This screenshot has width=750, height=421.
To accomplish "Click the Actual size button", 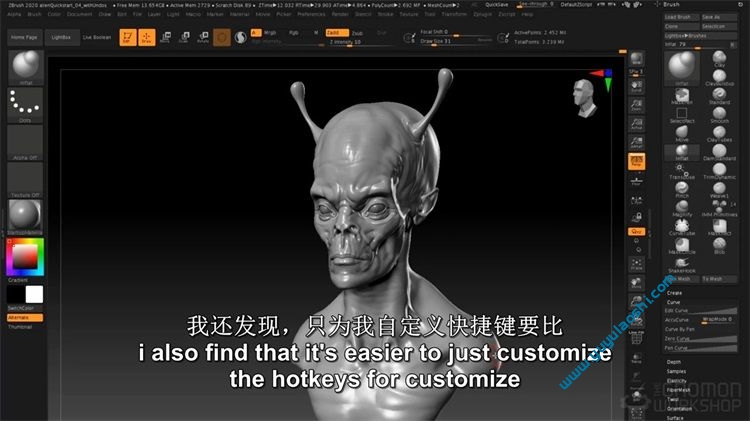I will pyautogui.click(x=636, y=124).
